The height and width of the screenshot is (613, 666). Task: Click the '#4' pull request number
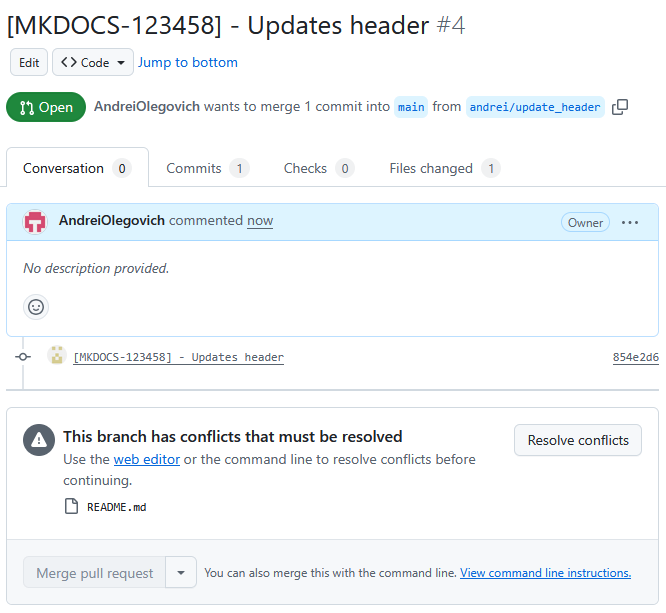coord(451,25)
